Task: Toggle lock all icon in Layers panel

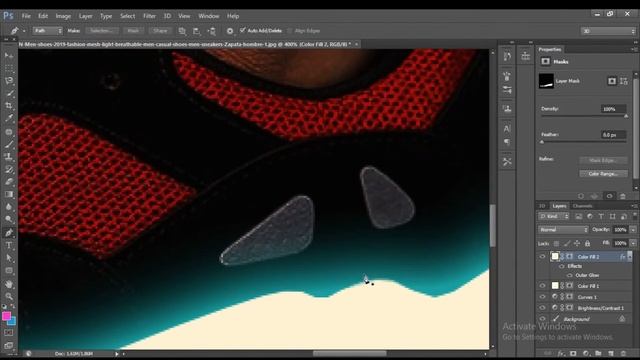Action: (587, 244)
